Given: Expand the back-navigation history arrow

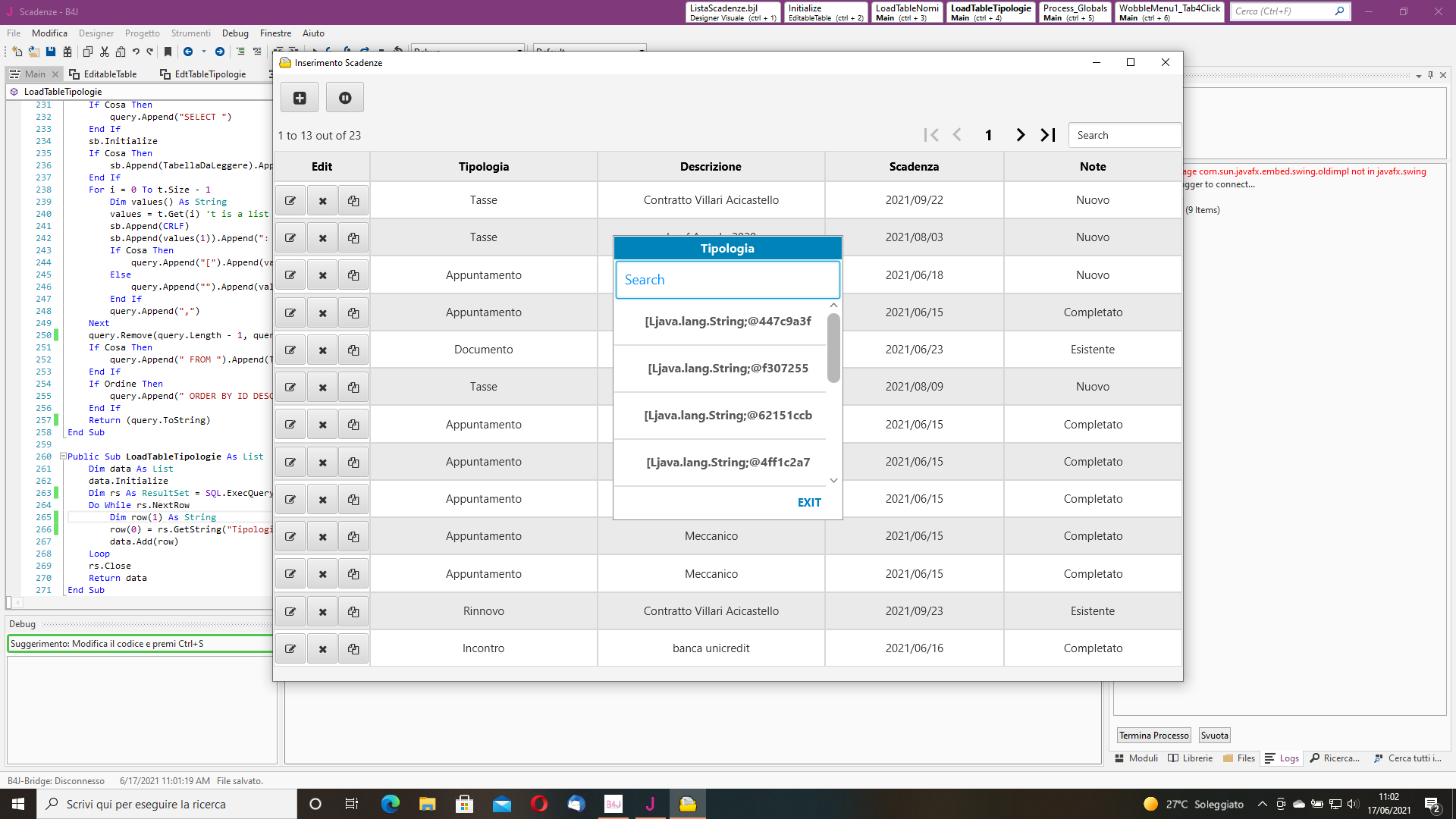Looking at the screenshot, I should tap(203, 52).
